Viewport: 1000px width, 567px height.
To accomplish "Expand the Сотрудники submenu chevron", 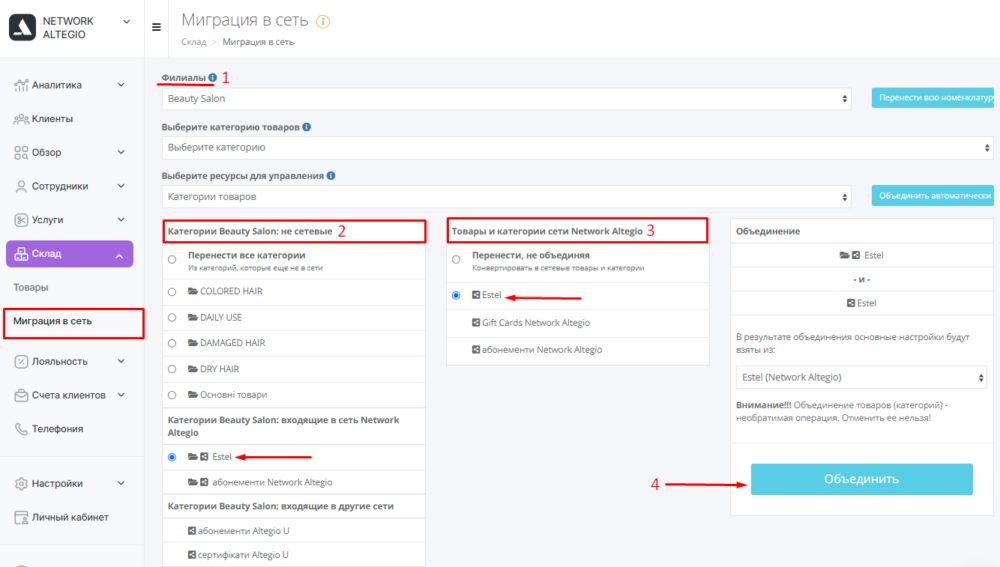I will 121,186.
